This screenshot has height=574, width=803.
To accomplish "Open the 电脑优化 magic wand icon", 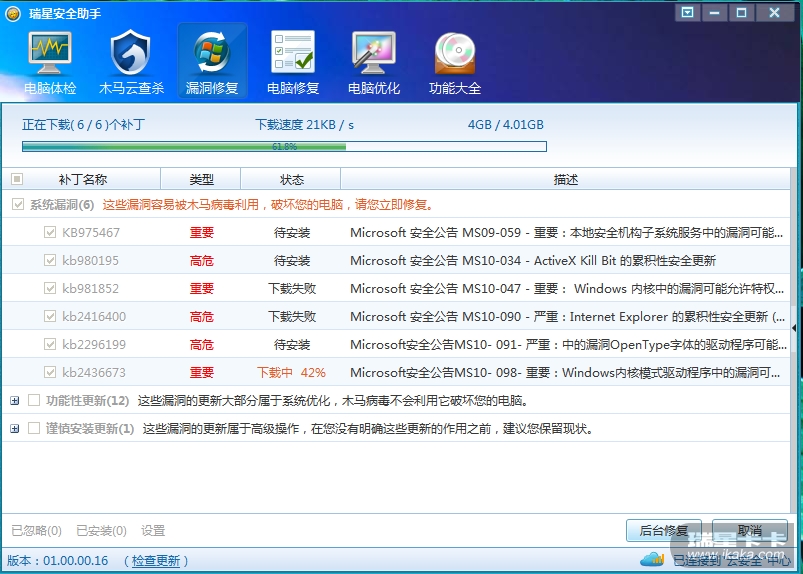I will (x=373, y=53).
